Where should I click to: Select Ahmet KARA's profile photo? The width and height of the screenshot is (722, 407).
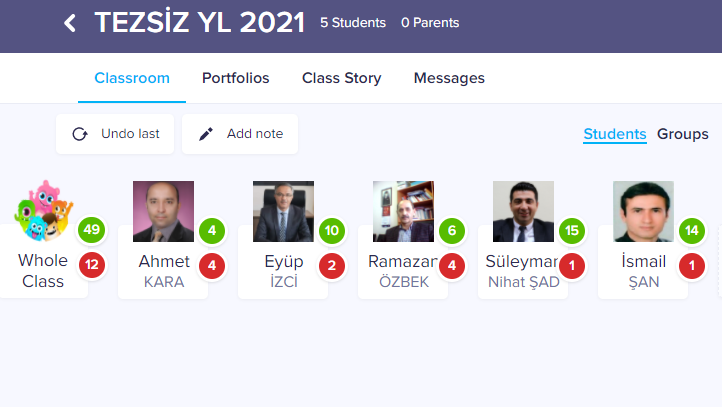tap(163, 211)
